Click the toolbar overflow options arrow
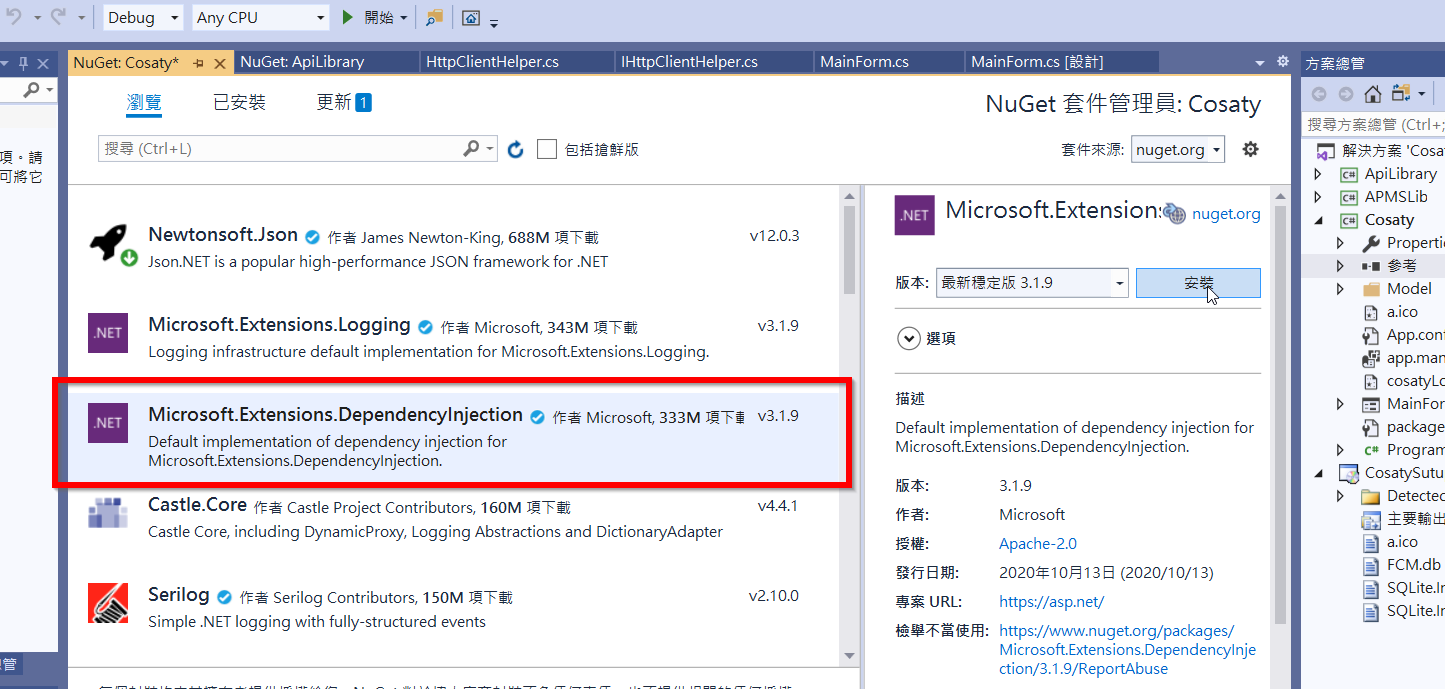 pos(494,21)
